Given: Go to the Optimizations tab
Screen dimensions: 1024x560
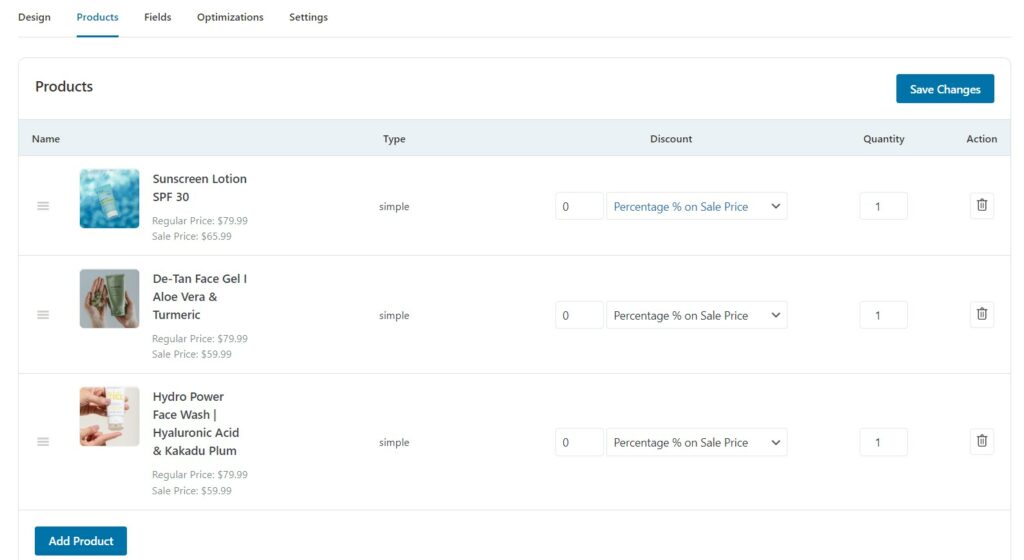Looking at the screenshot, I should click(230, 17).
